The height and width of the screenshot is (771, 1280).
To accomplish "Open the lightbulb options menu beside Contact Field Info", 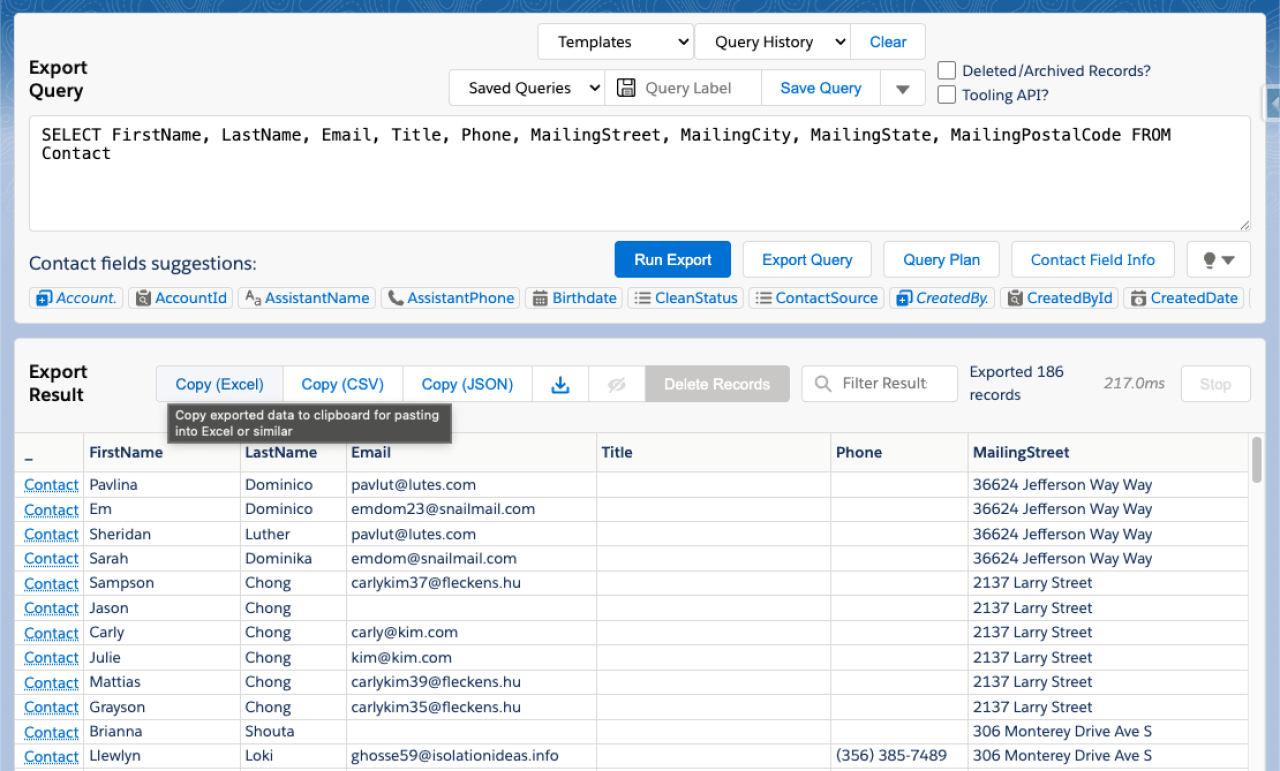I will click(x=1218, y=259).
